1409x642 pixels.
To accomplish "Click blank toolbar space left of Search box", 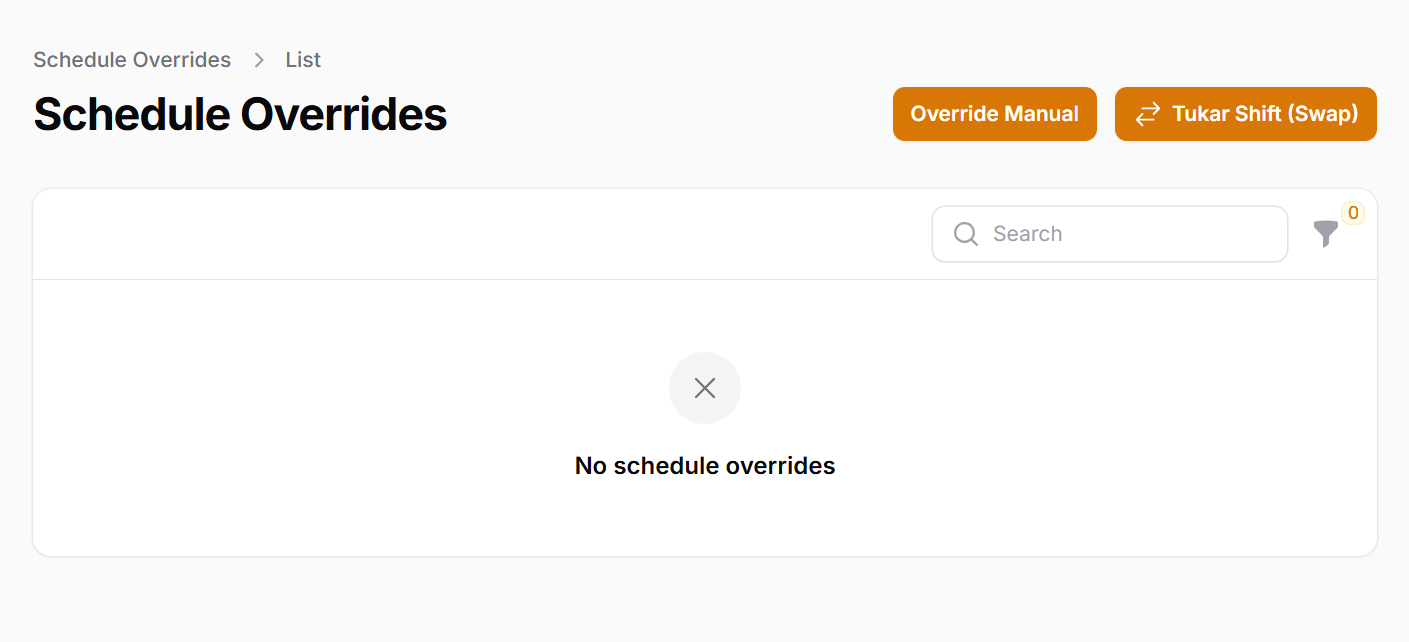I will (480, 234).
